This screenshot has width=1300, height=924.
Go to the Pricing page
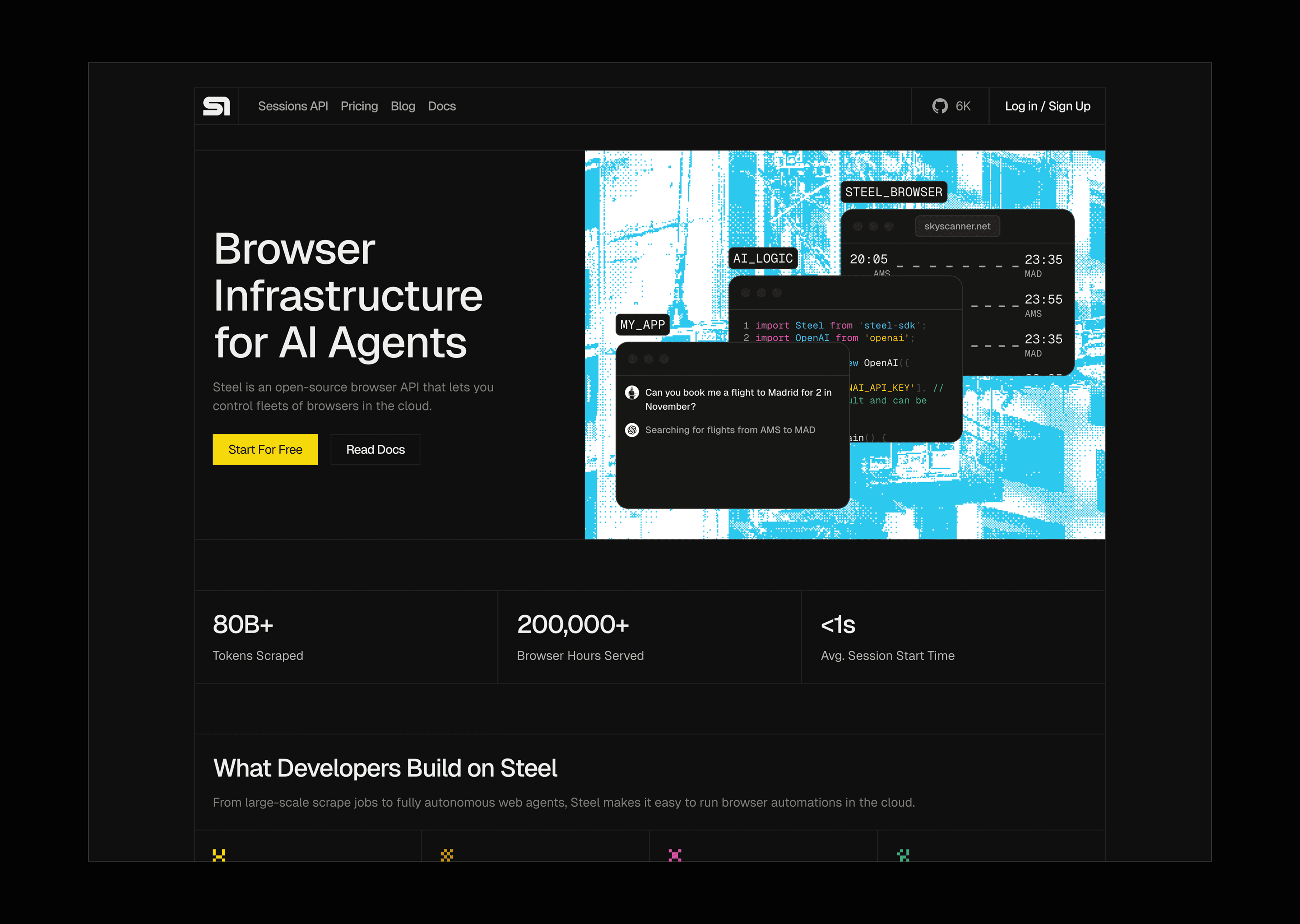(x=359, y=107)
